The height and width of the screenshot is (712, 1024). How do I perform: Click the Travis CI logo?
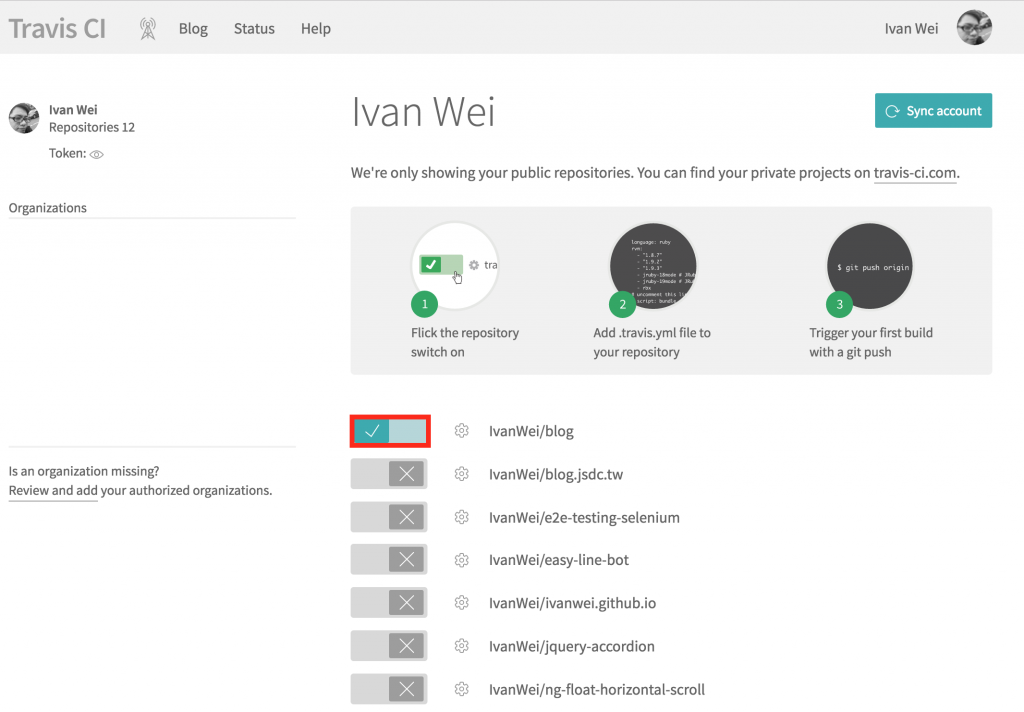point(57,29)
